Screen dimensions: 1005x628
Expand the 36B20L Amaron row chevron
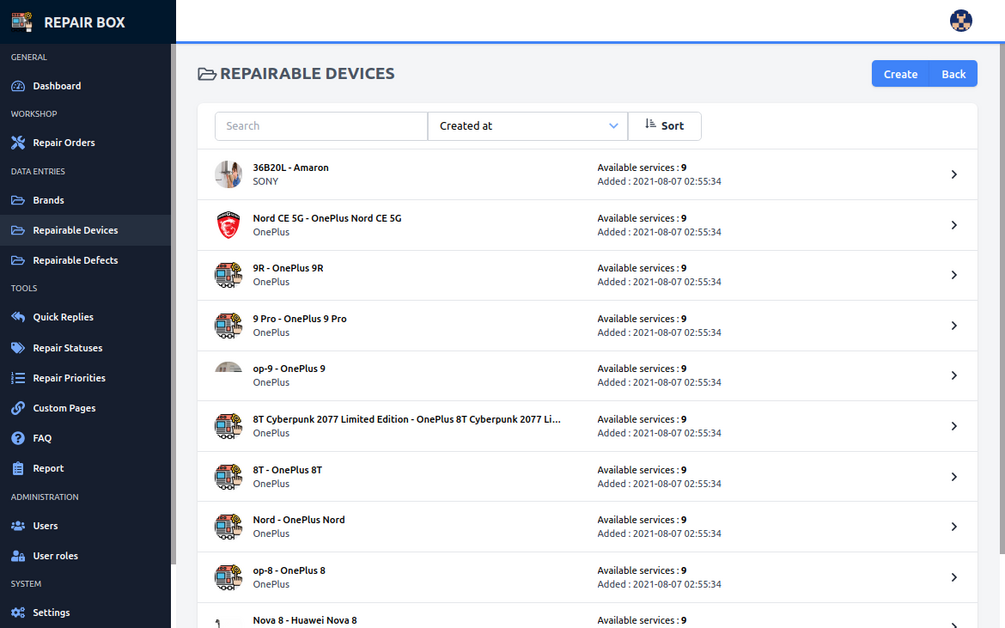point(954,174)
